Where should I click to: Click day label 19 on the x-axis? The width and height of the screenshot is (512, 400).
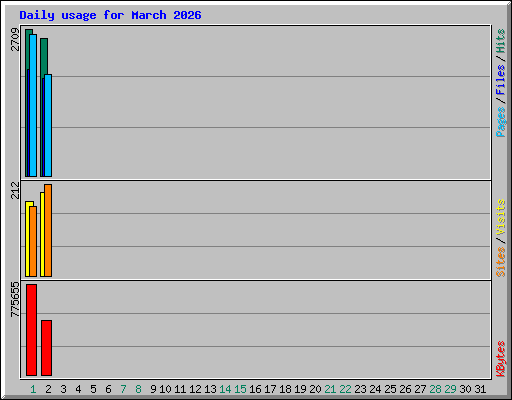[x=300, y=389]
